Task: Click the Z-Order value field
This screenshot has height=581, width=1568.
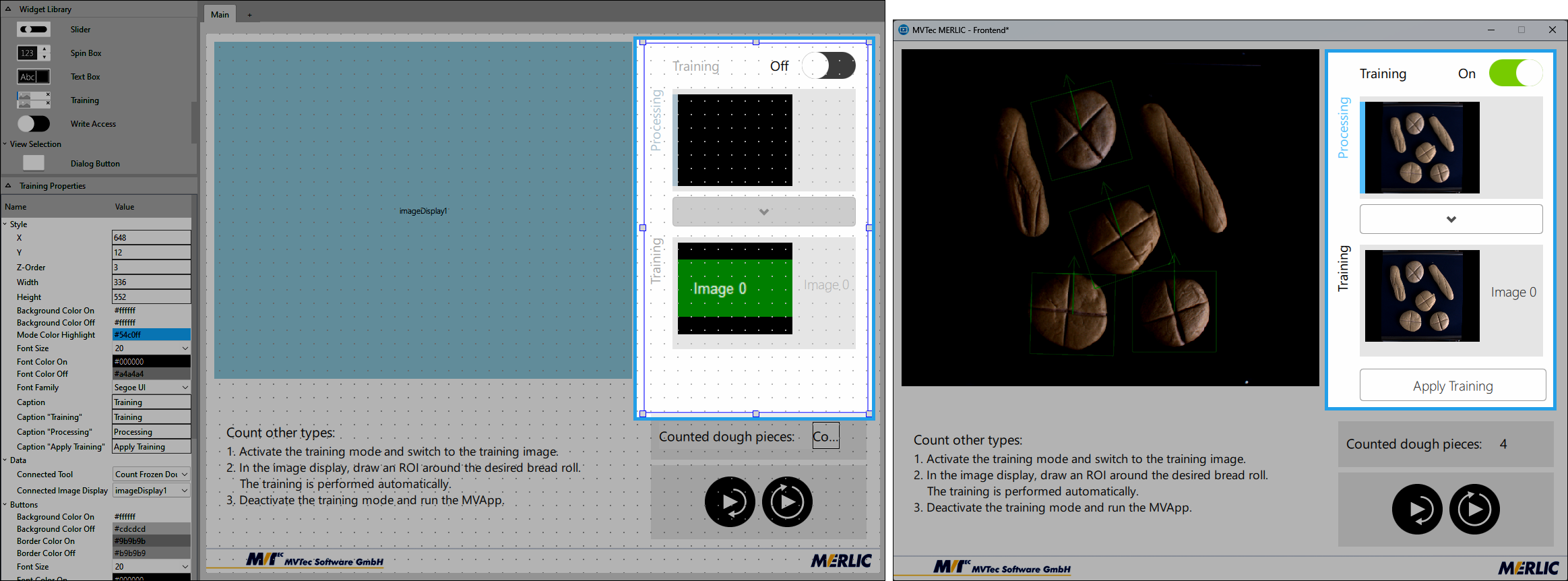Action: (152, 268)
